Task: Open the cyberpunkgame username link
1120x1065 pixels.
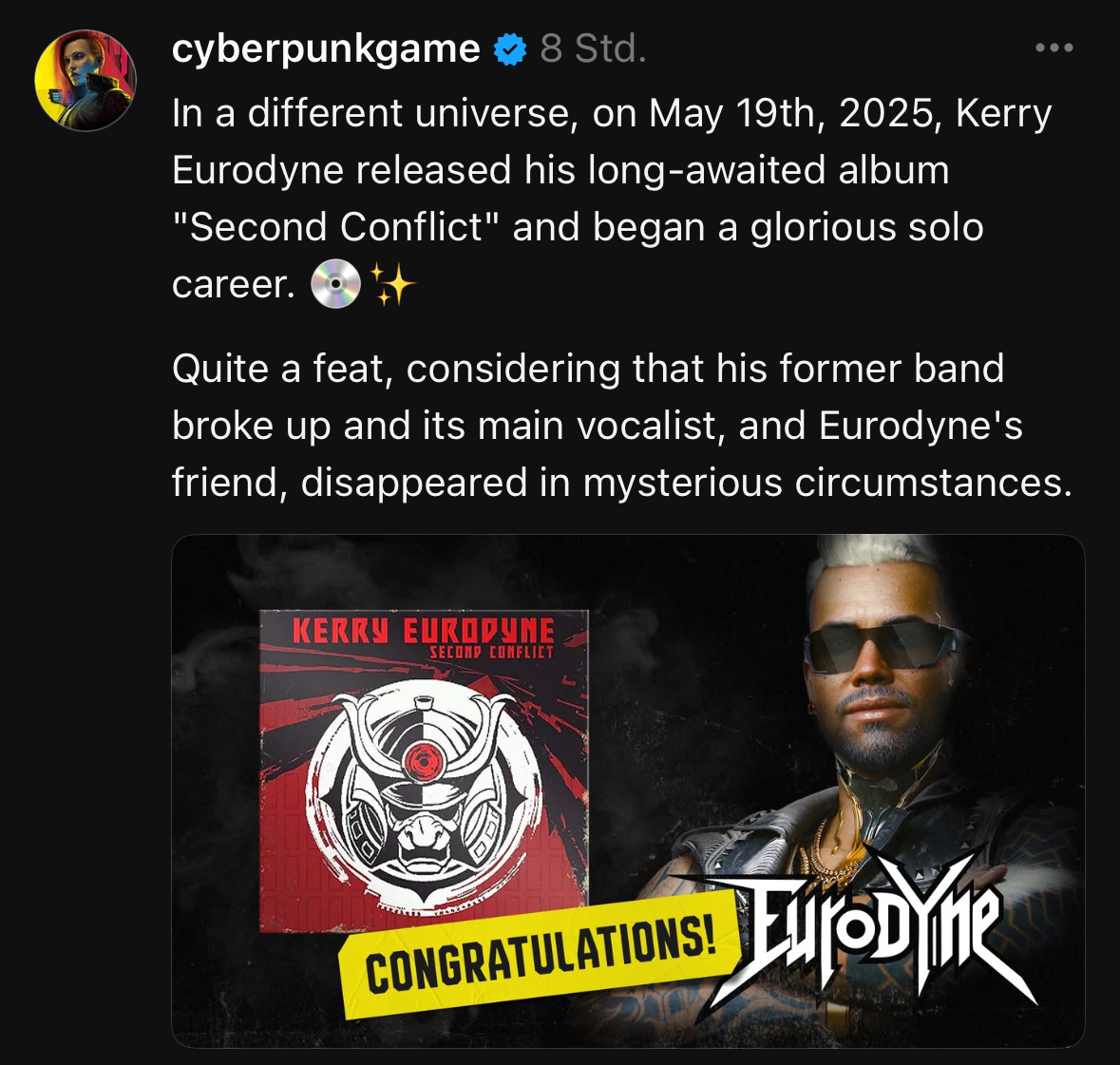Action: click(x=326, y=49)
